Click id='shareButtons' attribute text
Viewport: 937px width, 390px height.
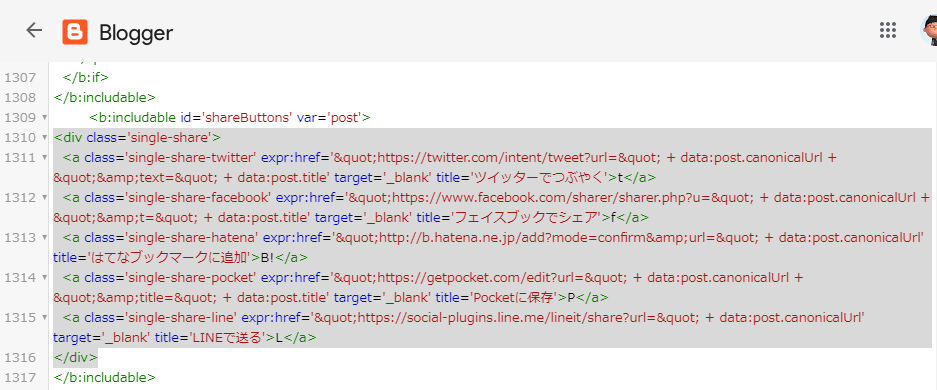click(236, 118)
